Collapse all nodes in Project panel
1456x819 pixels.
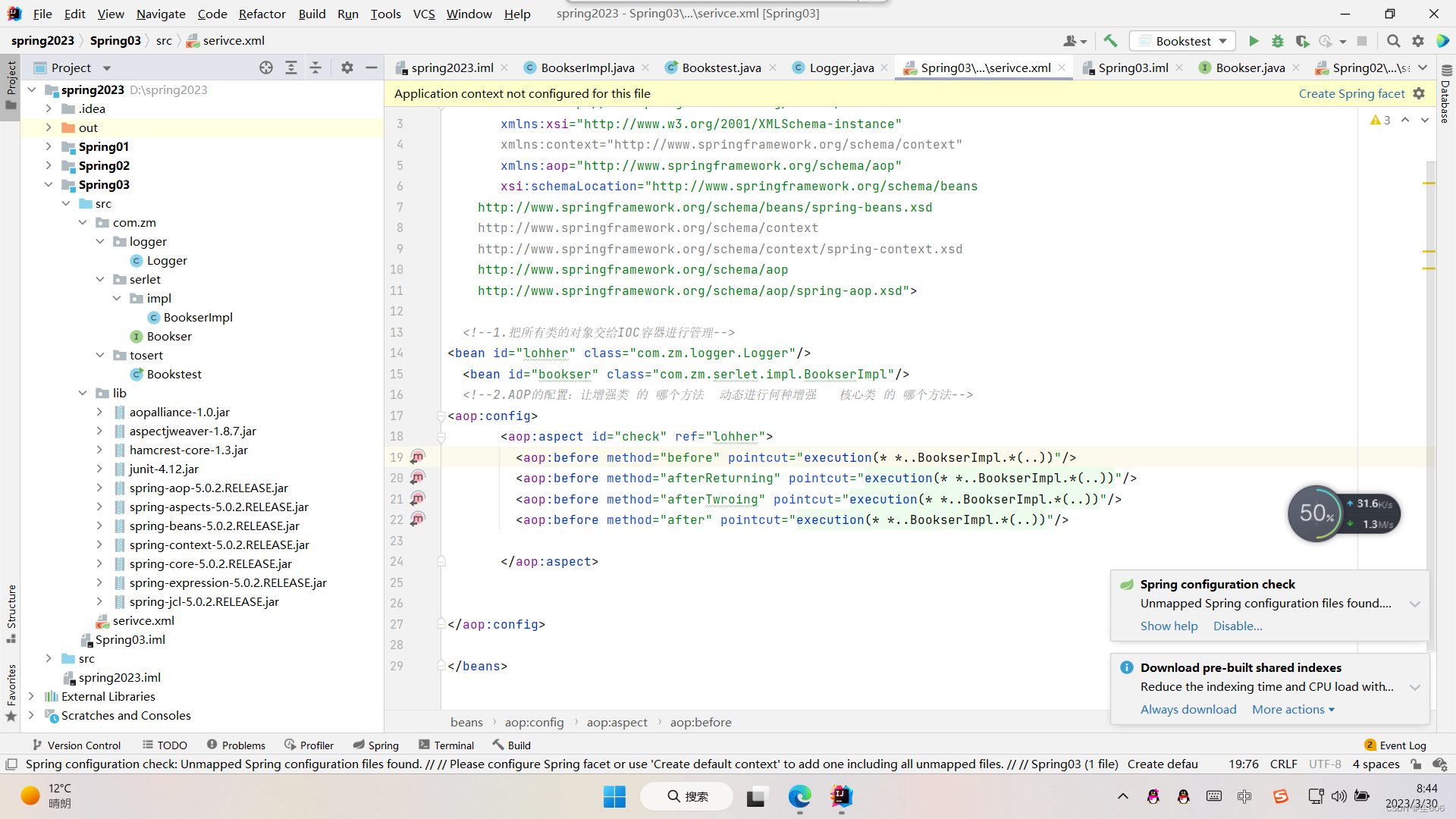pyautogui.click(x=315, y=67)
